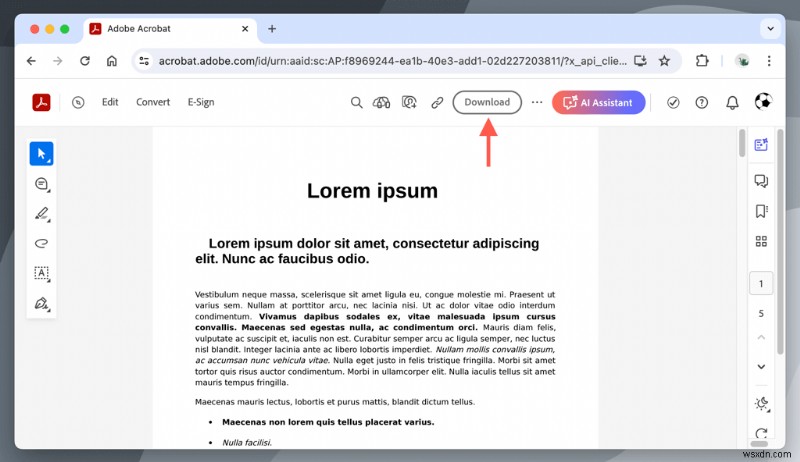Select the Fill & Sign pen tool
800x462 pixels.
(42, 304)
